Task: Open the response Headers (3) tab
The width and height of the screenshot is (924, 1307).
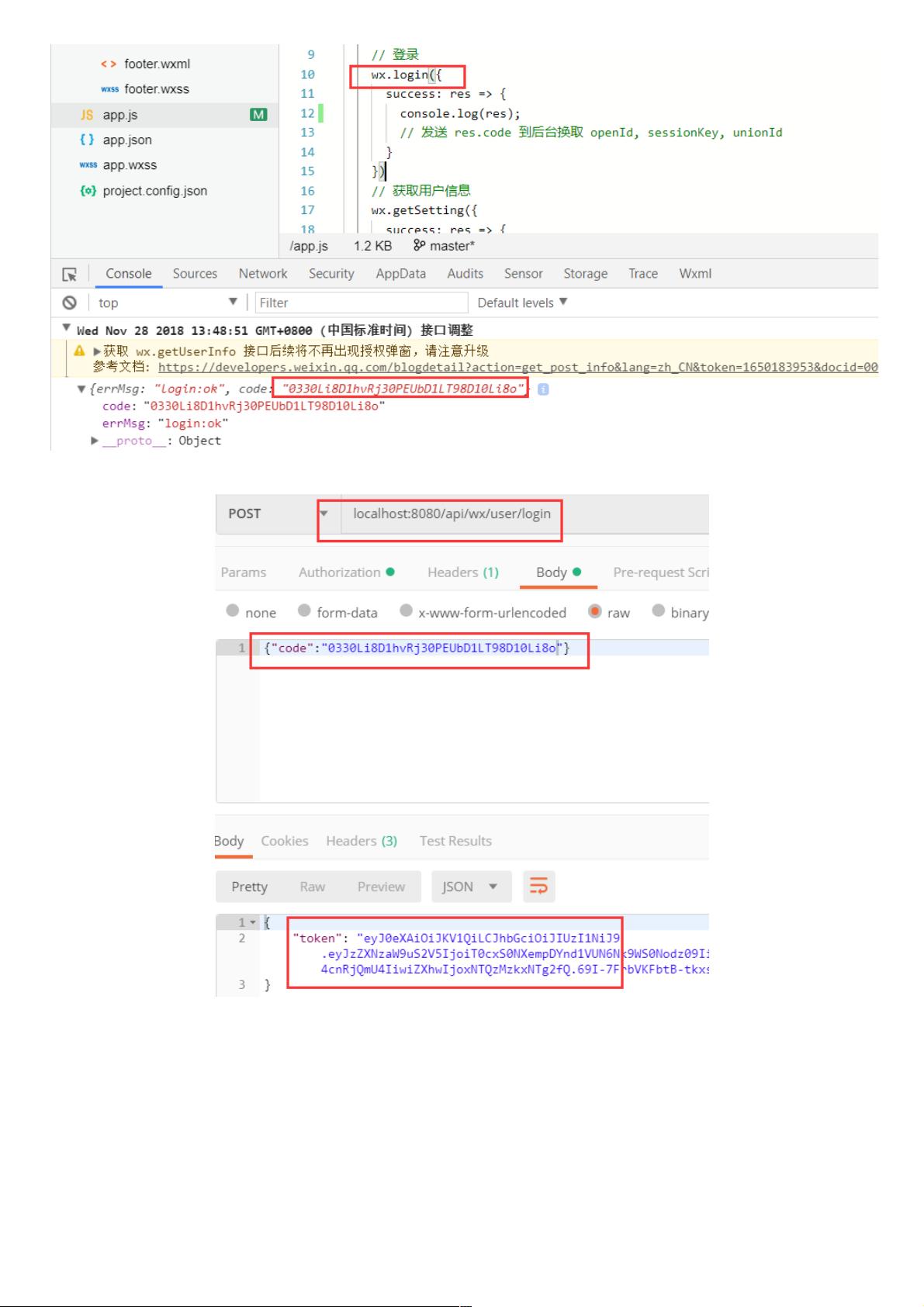Action: tap(362, 841)
